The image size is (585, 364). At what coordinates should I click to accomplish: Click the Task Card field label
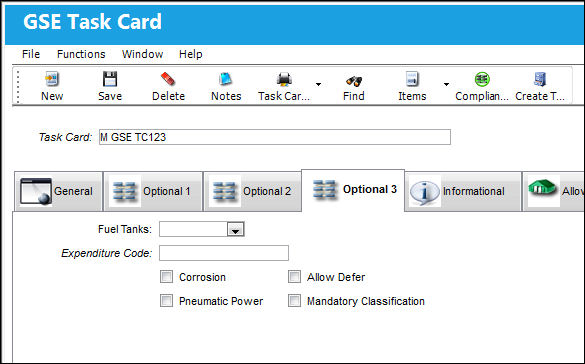click(x=65, y=137)
